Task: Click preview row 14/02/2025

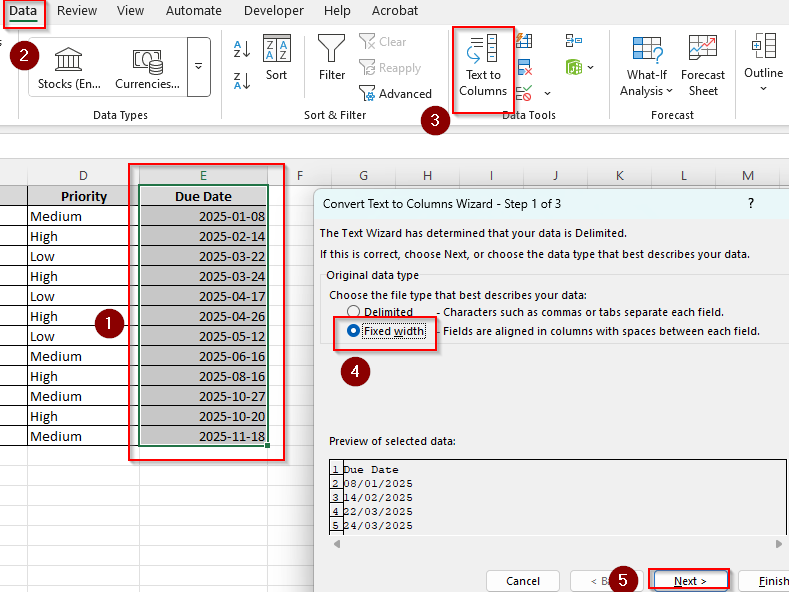Action: pos(378,497)
